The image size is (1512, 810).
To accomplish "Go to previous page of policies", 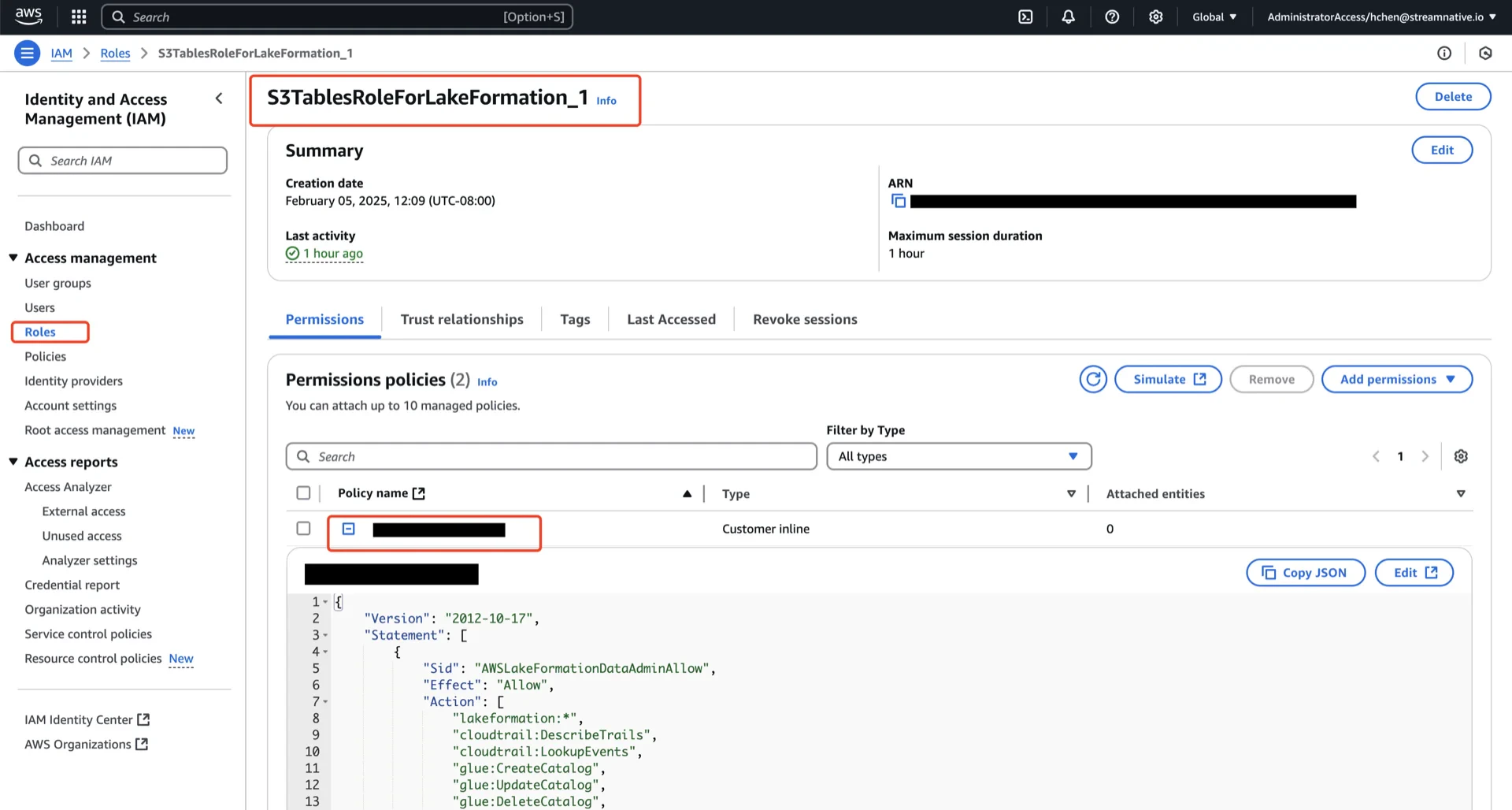I will [1376, 456].
